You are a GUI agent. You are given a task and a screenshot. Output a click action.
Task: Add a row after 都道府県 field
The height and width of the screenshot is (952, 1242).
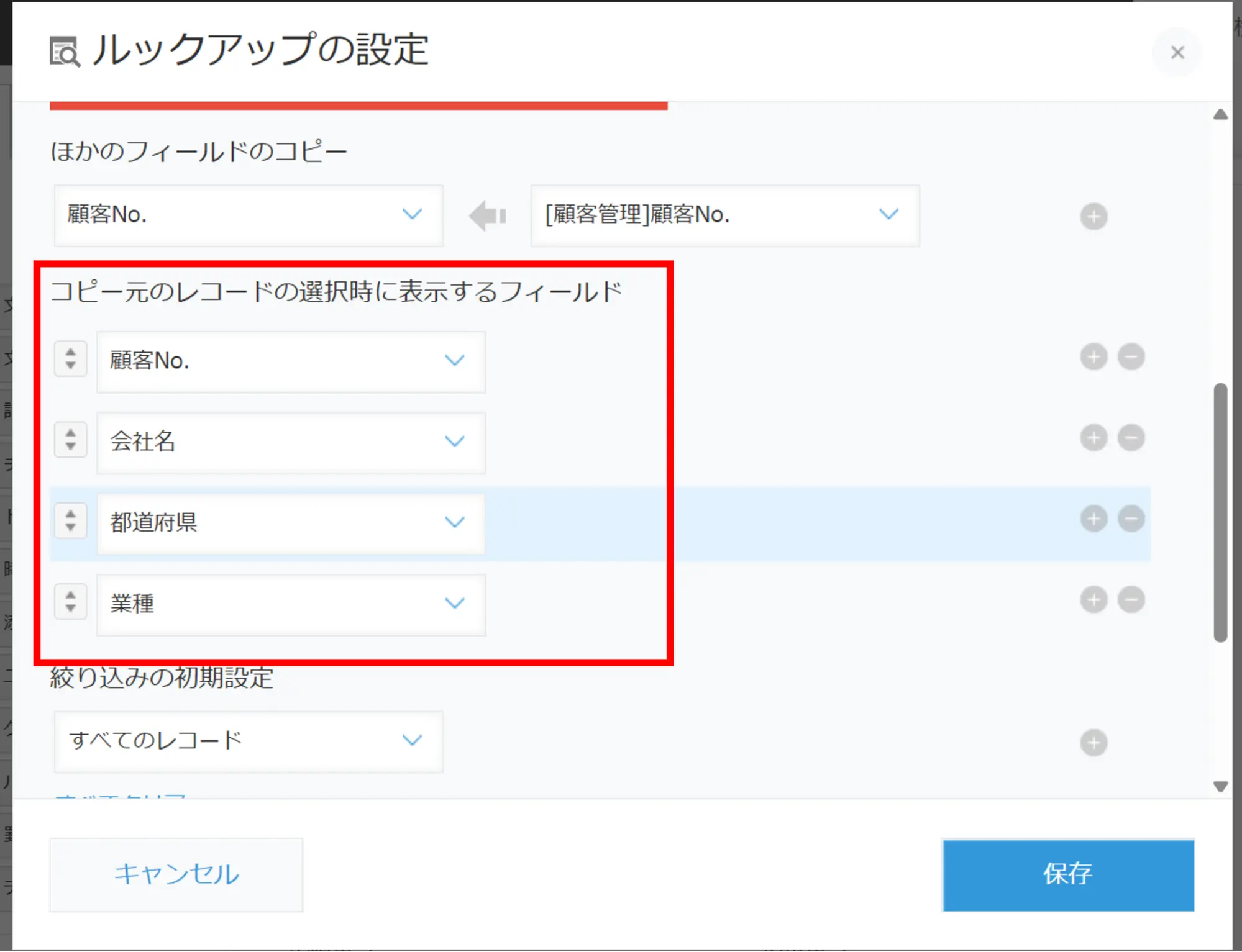1094,519
